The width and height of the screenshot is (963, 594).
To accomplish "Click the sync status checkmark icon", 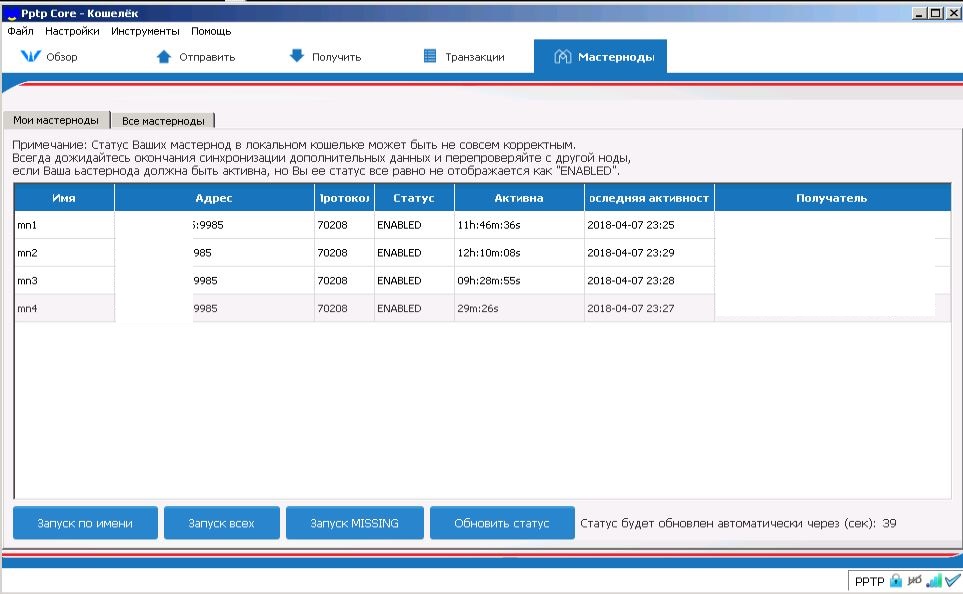I will coord(953,580).
